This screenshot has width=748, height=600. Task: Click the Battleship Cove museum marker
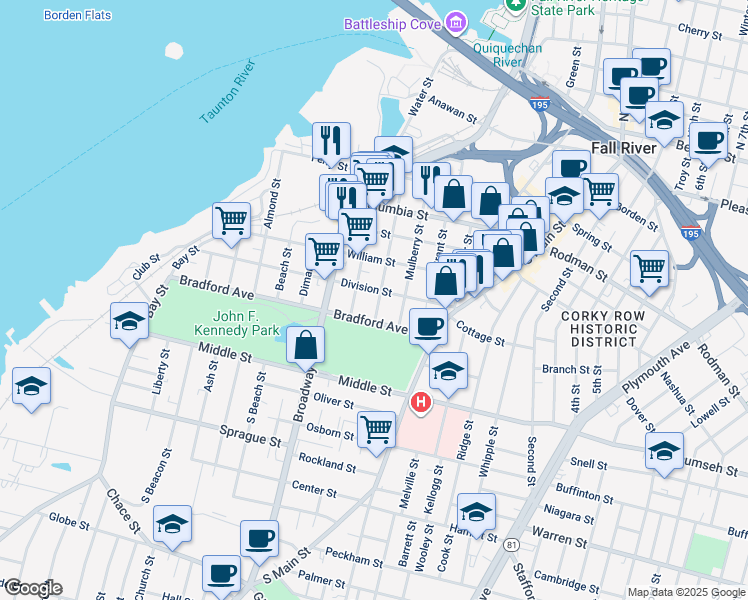456,23
